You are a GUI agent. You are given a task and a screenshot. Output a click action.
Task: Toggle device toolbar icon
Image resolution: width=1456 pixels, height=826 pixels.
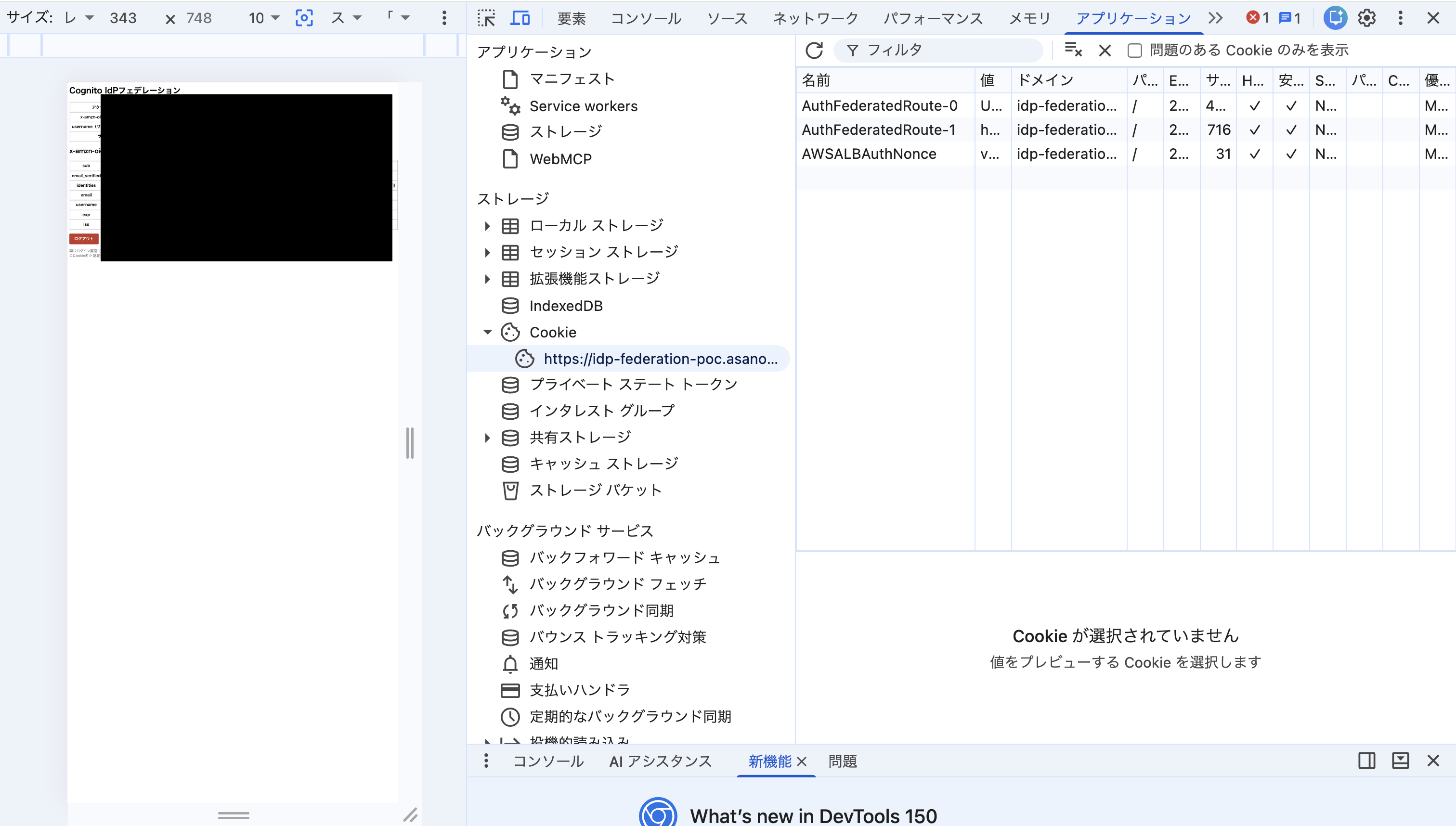[x=520, y=18]
